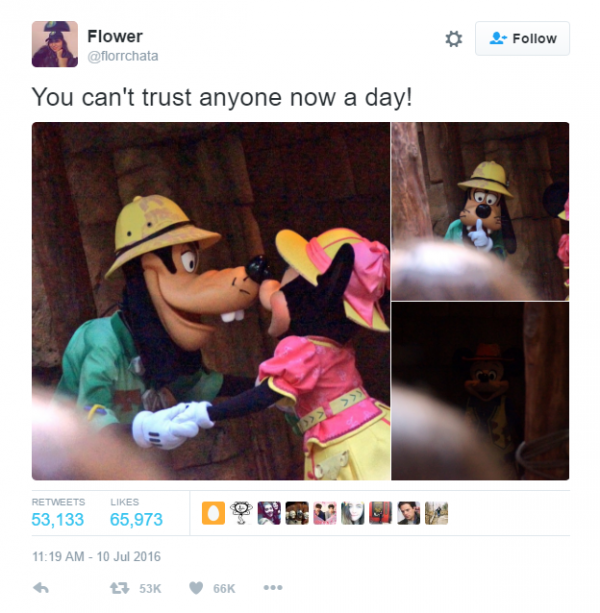Open Goofy shushing photo
600x613 pixels.
480,211
